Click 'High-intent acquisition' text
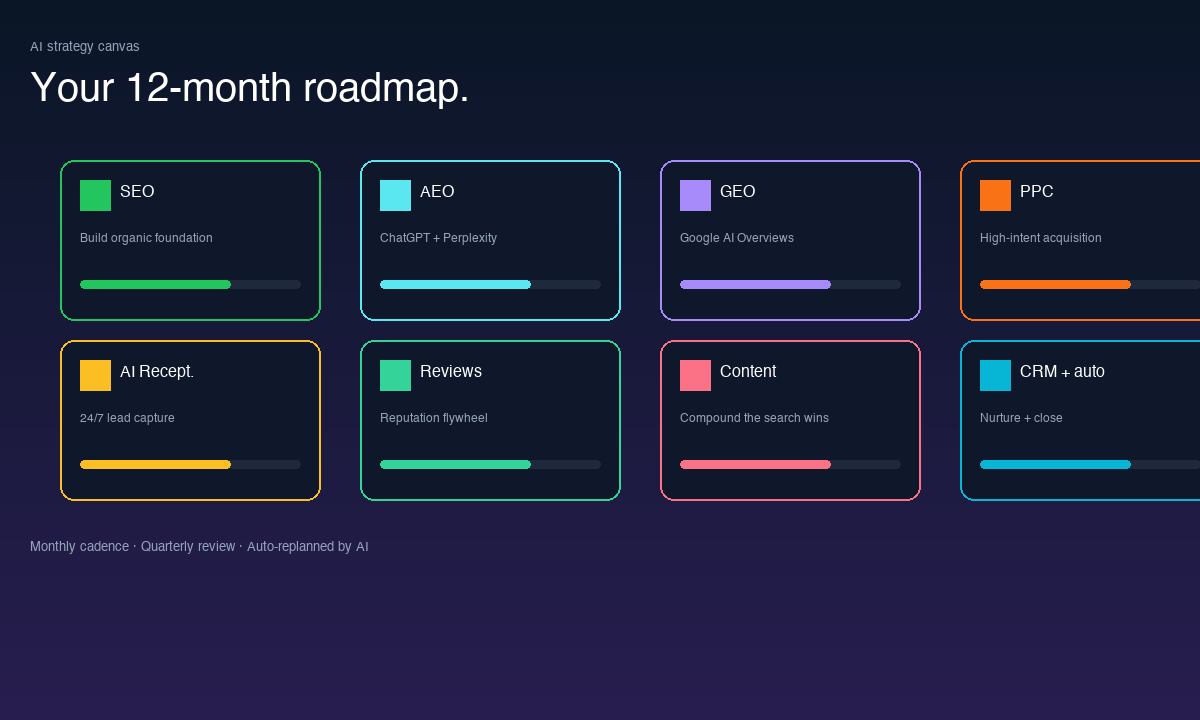This screenshot has width=1200, height=720. pos(1041,238)
